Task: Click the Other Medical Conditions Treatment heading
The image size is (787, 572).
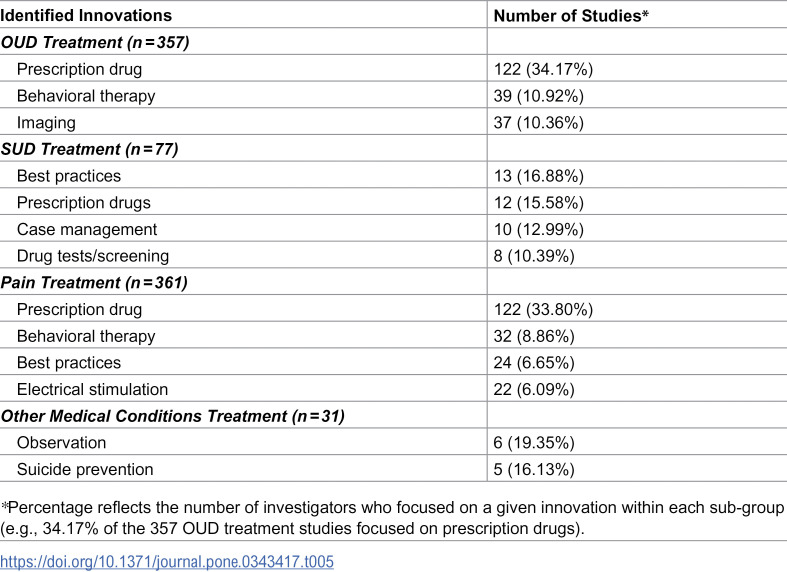Action: point(173,416)
